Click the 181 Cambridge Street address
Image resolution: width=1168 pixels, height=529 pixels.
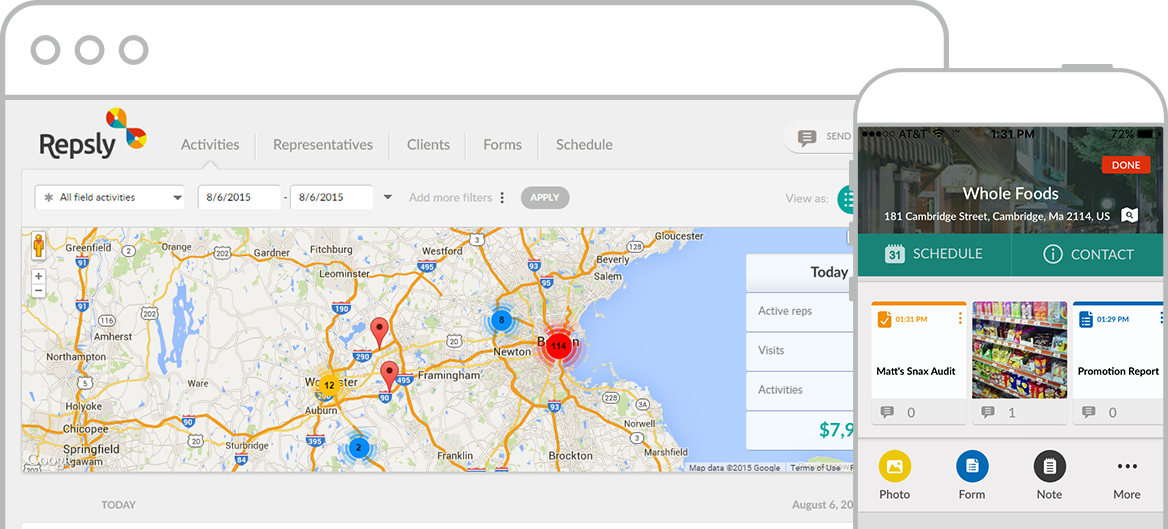pyautogui.click(x=997, y=216)
